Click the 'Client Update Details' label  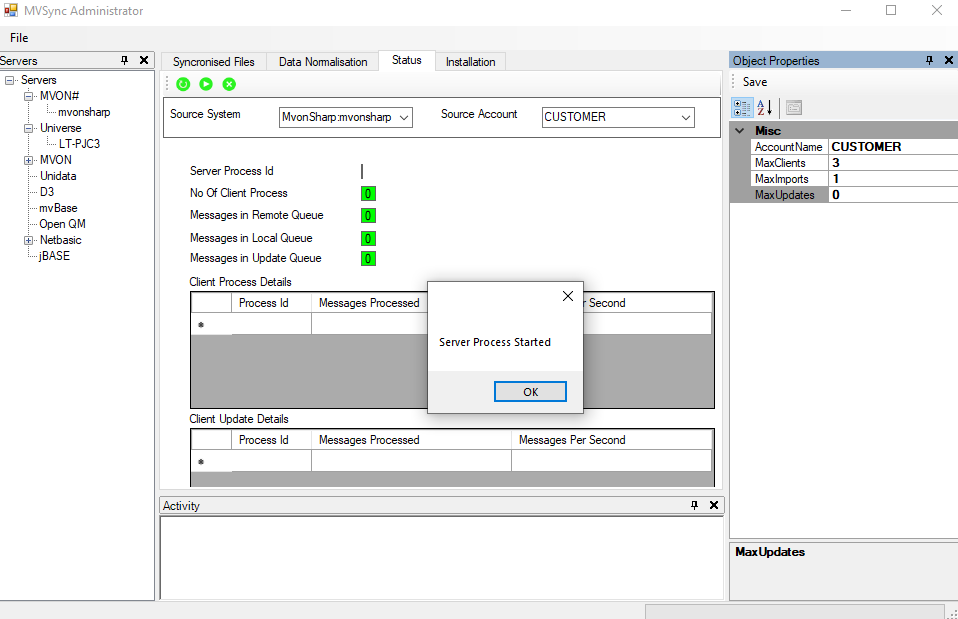pyautogui.click(x=239, y=419)
